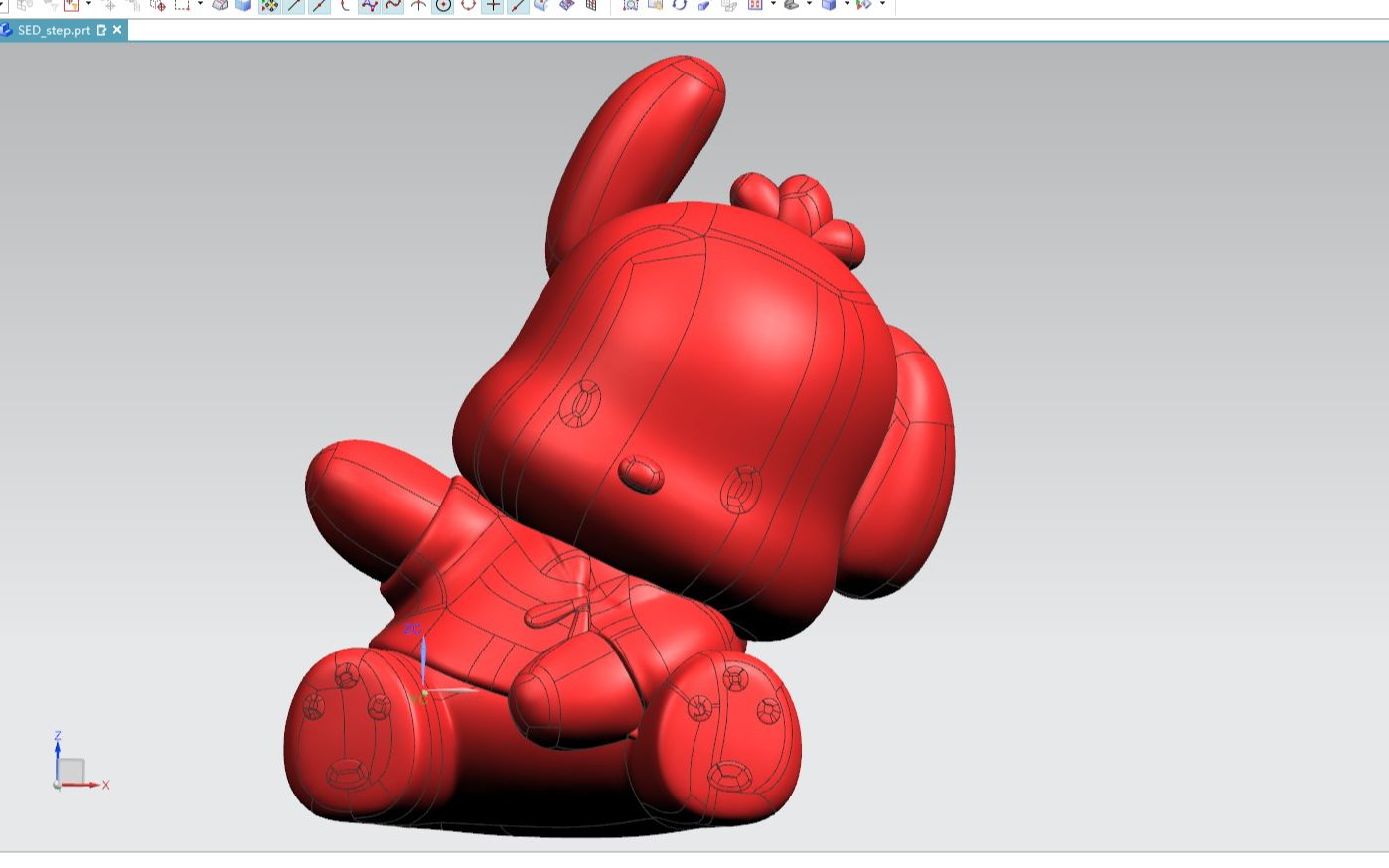Select the WCS origin on the model
This screenshot has width=1389, height=868.
423,693
